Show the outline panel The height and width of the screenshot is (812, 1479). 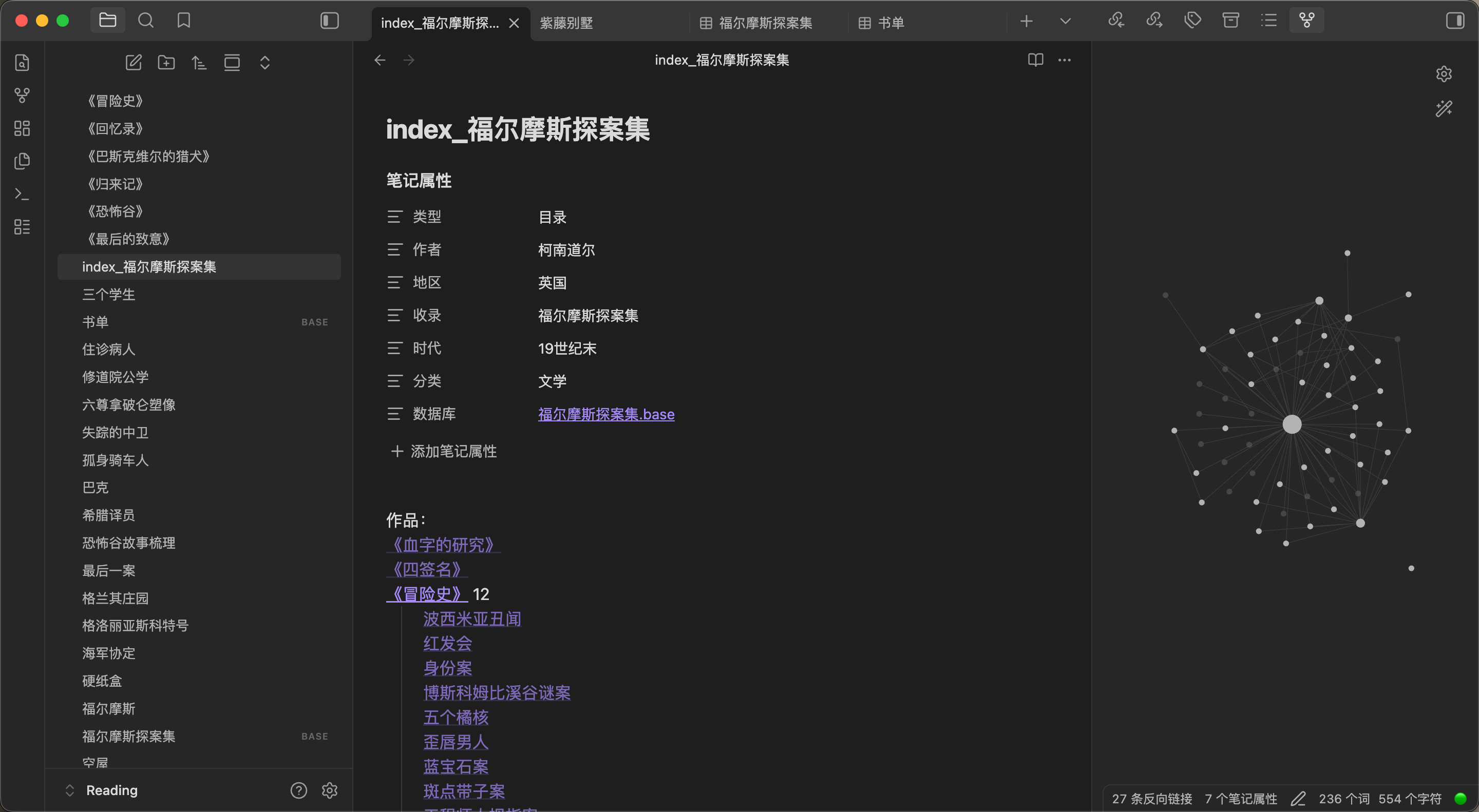(1269, 21)
